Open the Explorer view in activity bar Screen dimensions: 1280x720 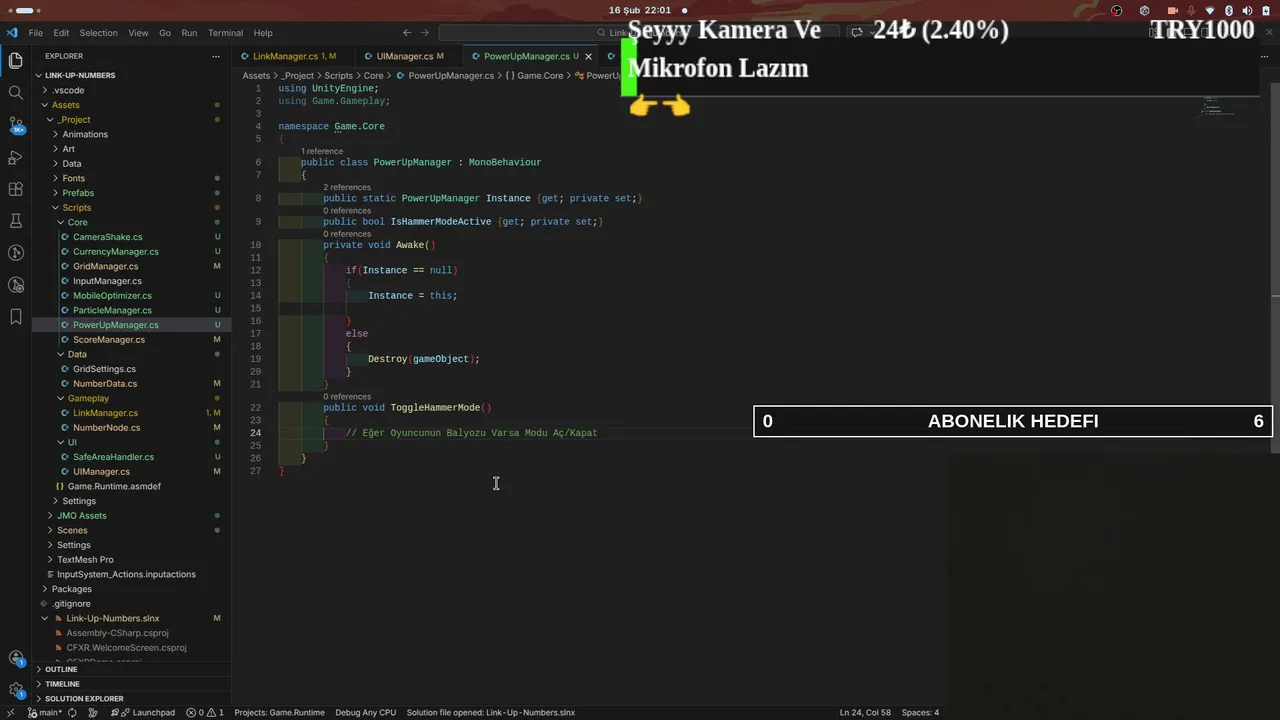point(15,61)
